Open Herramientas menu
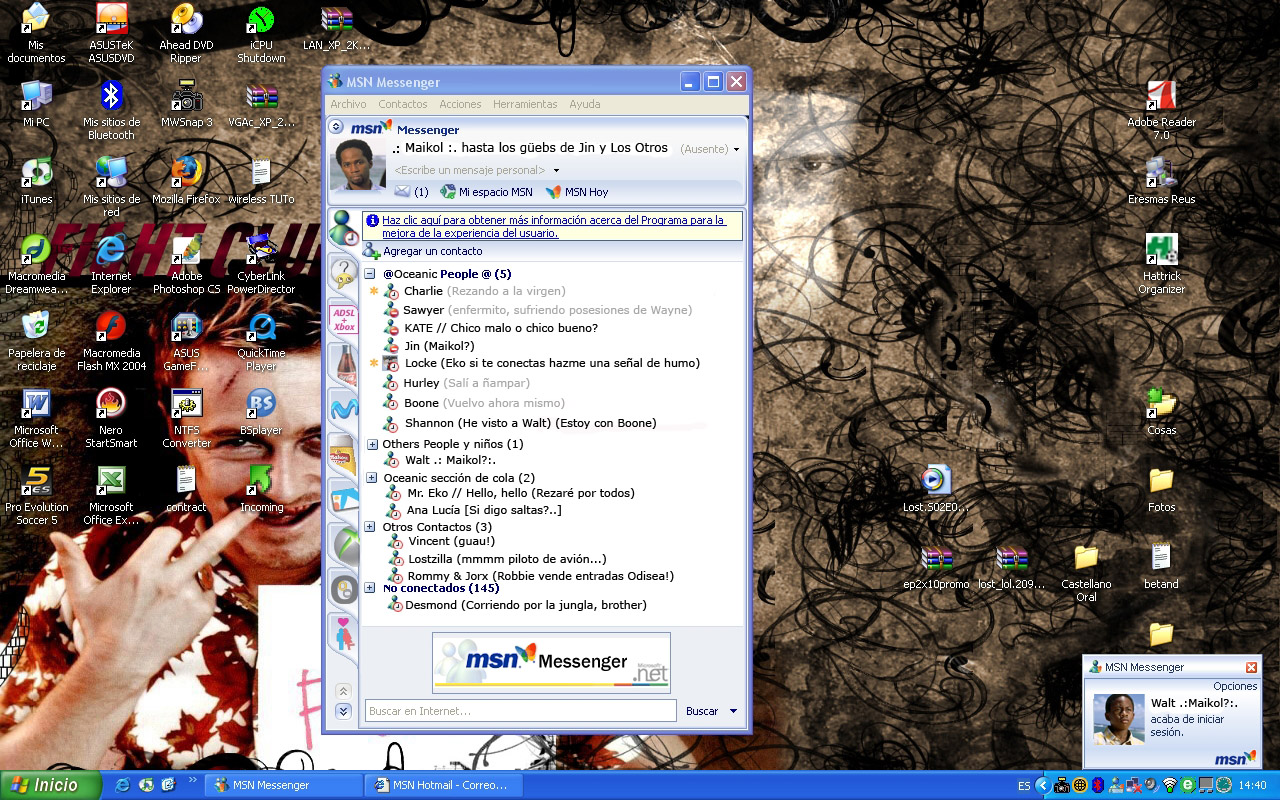This screenshot has height=800, width=1280. coord(525,104)
